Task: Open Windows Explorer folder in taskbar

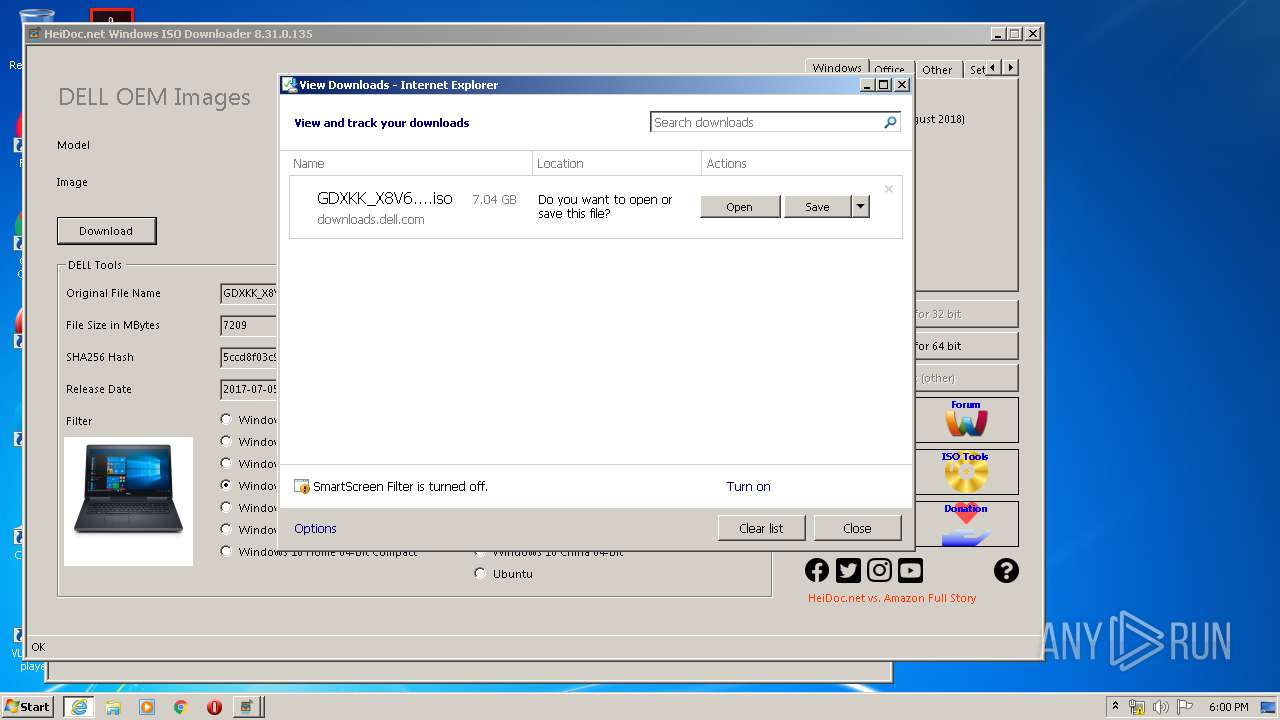Action: [x=113, y=707]
